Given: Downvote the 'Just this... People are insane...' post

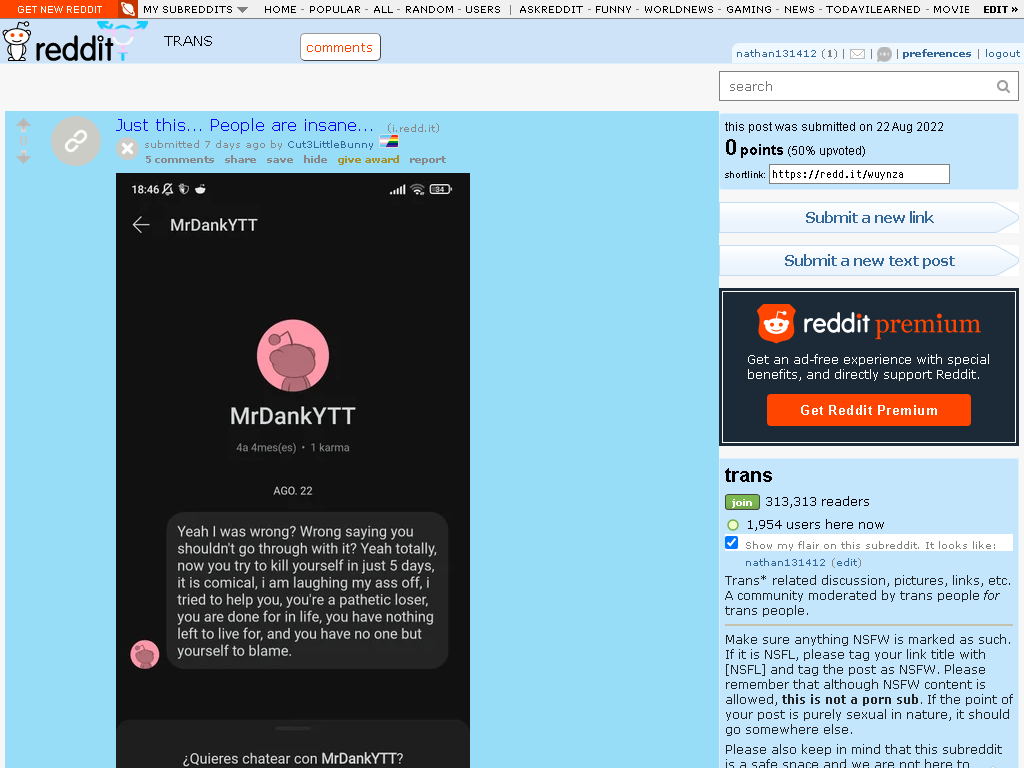Looking at the screenshot, I should 24,157.
